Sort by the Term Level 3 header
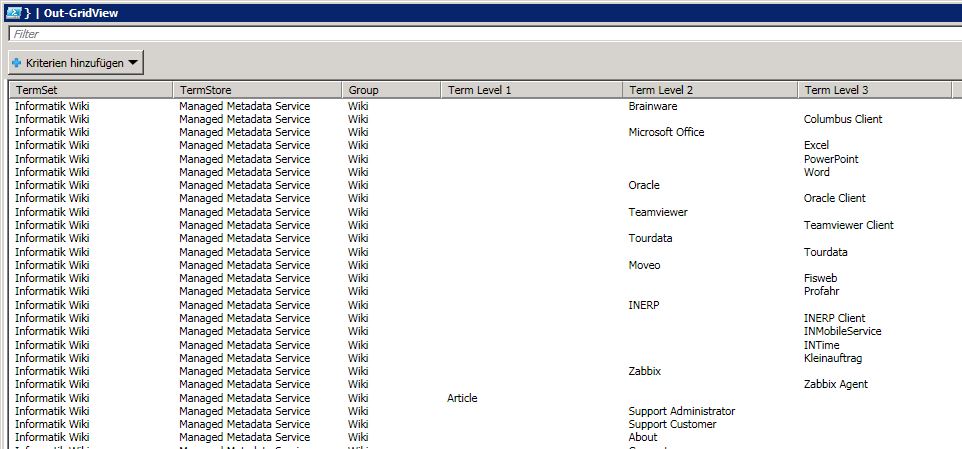Image resolution: width=962 pixels, height=449 pixels. 874,90
